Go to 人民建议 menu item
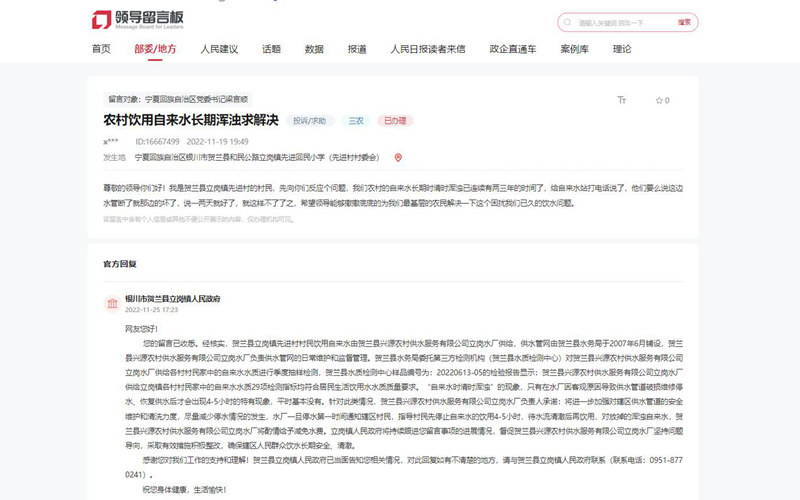 [219, 48]
